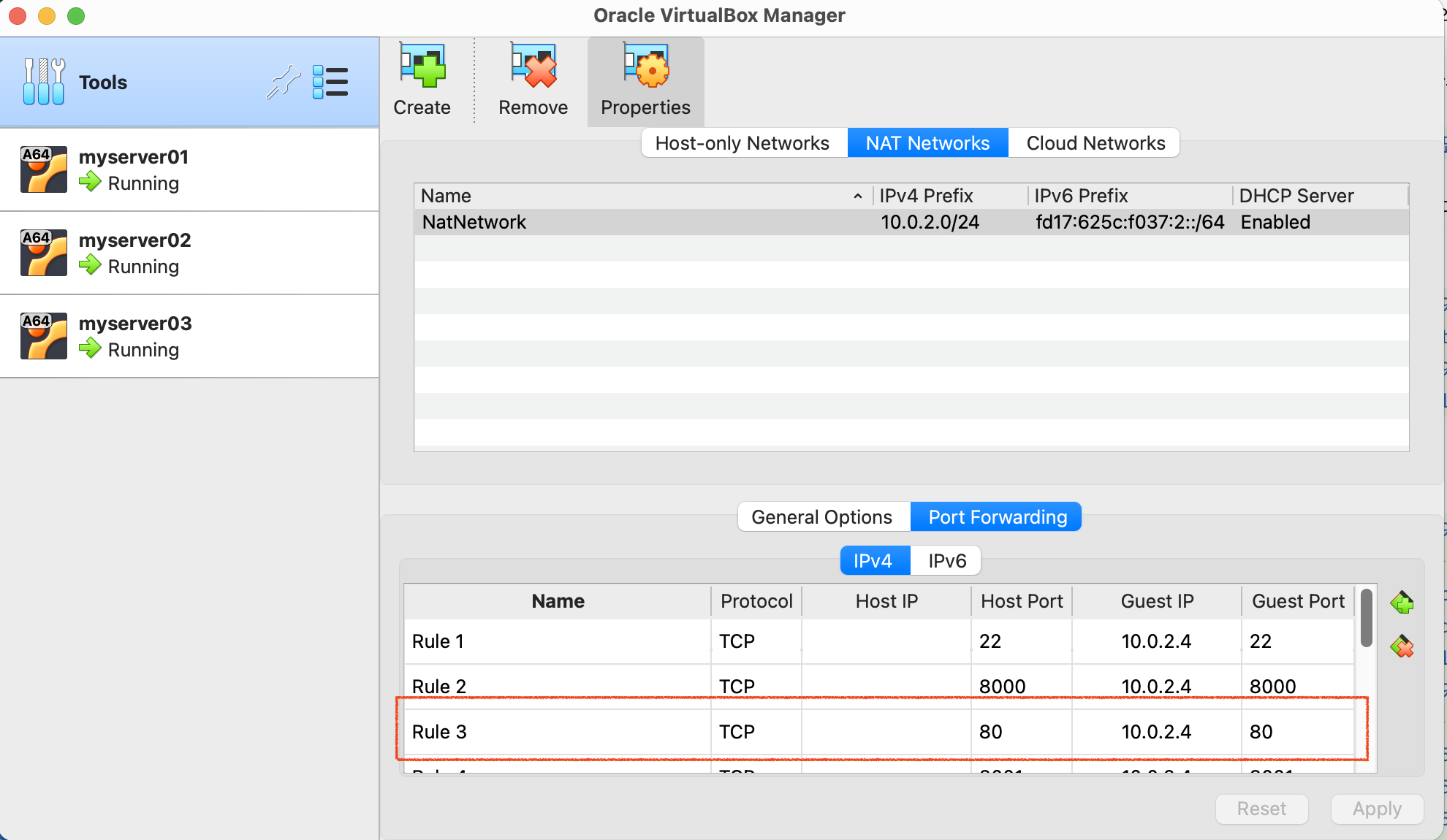The width and height of the screenshot is (1447, 840).
Task: Add a new port forwarding rule
Action: tap(1401, 603)
